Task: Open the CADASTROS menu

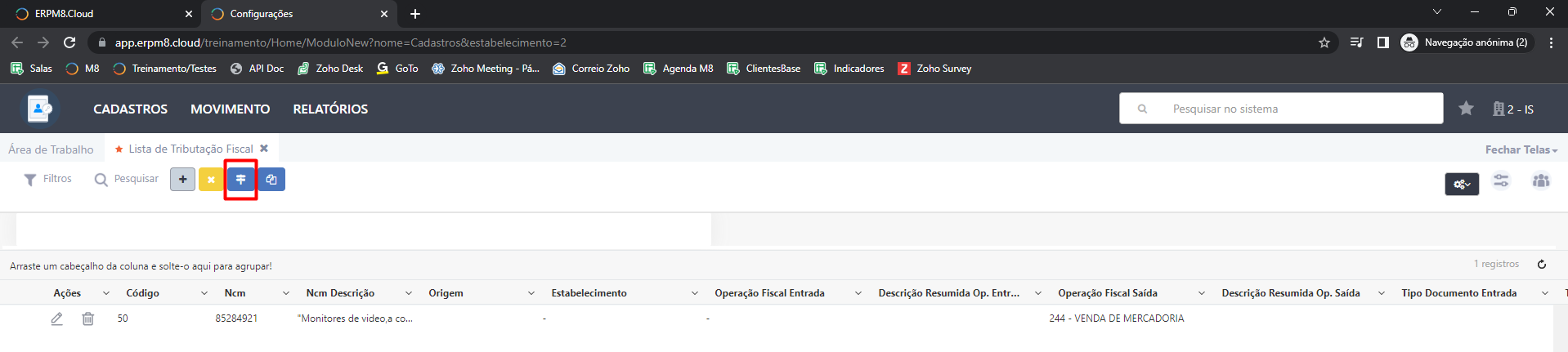Action: pyautogui.click(x=130, y=109)
